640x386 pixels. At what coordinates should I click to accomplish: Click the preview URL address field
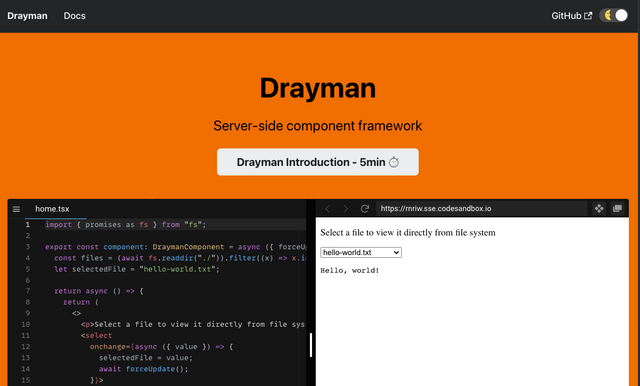point(482,209)
